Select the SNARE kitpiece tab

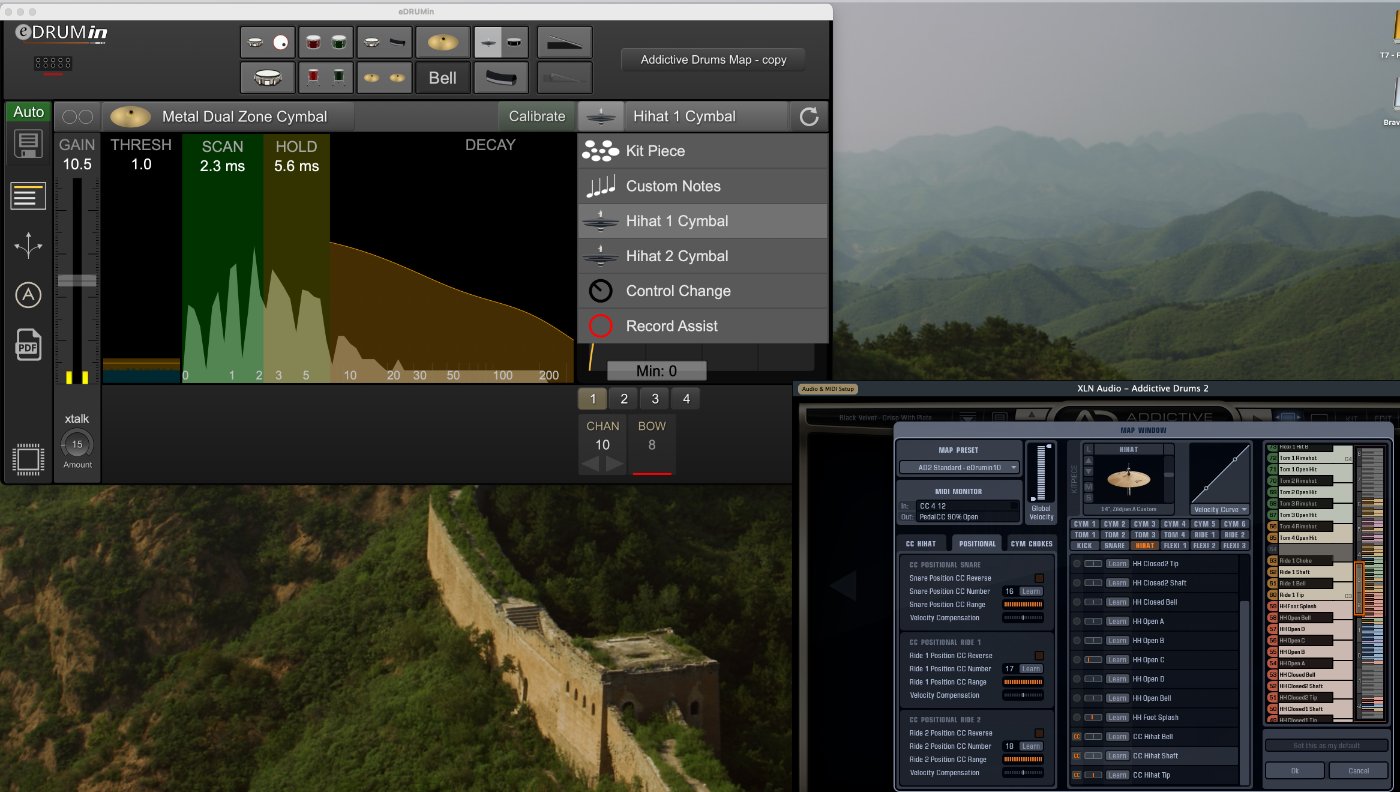pos(1115,545)
